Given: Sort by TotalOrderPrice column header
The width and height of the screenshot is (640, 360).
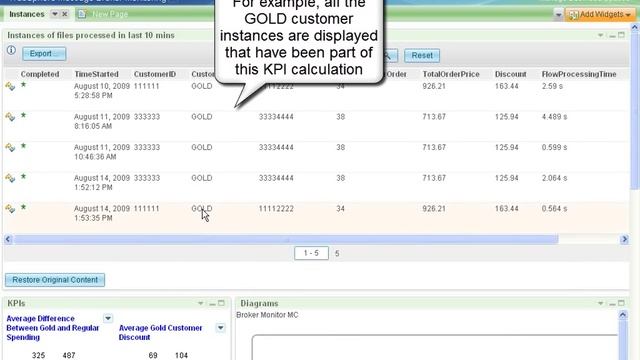Looking at the screenshot, I should point(451,74).
